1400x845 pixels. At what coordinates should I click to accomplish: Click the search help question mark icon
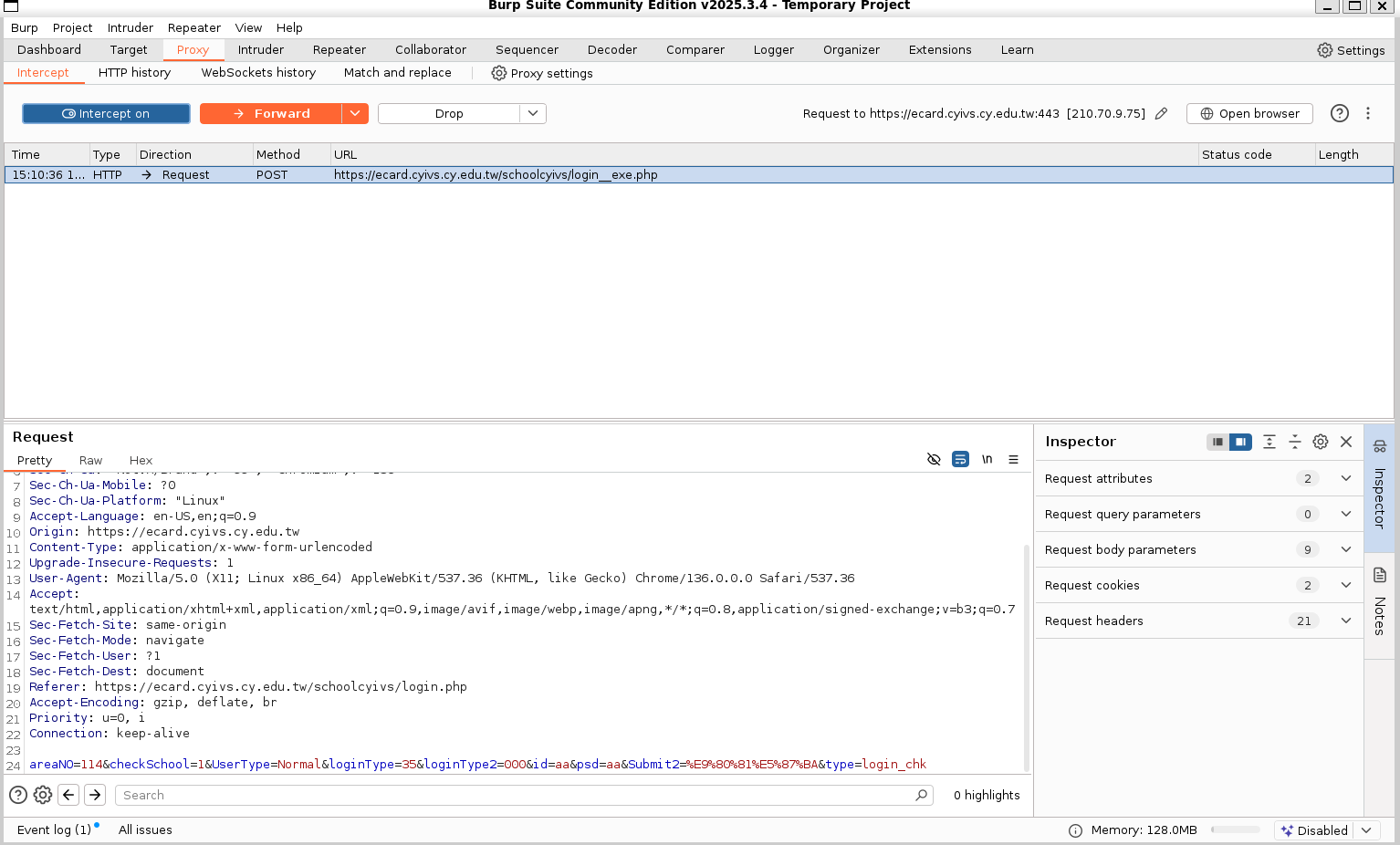pos(18,795)
